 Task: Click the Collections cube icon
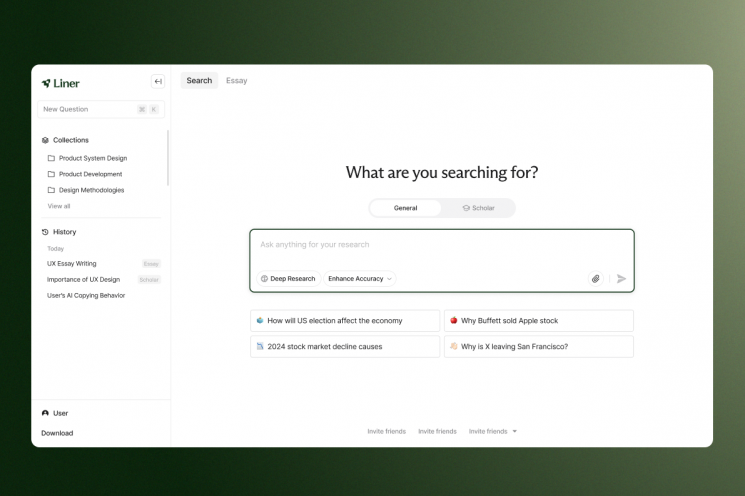coord(45,140)
